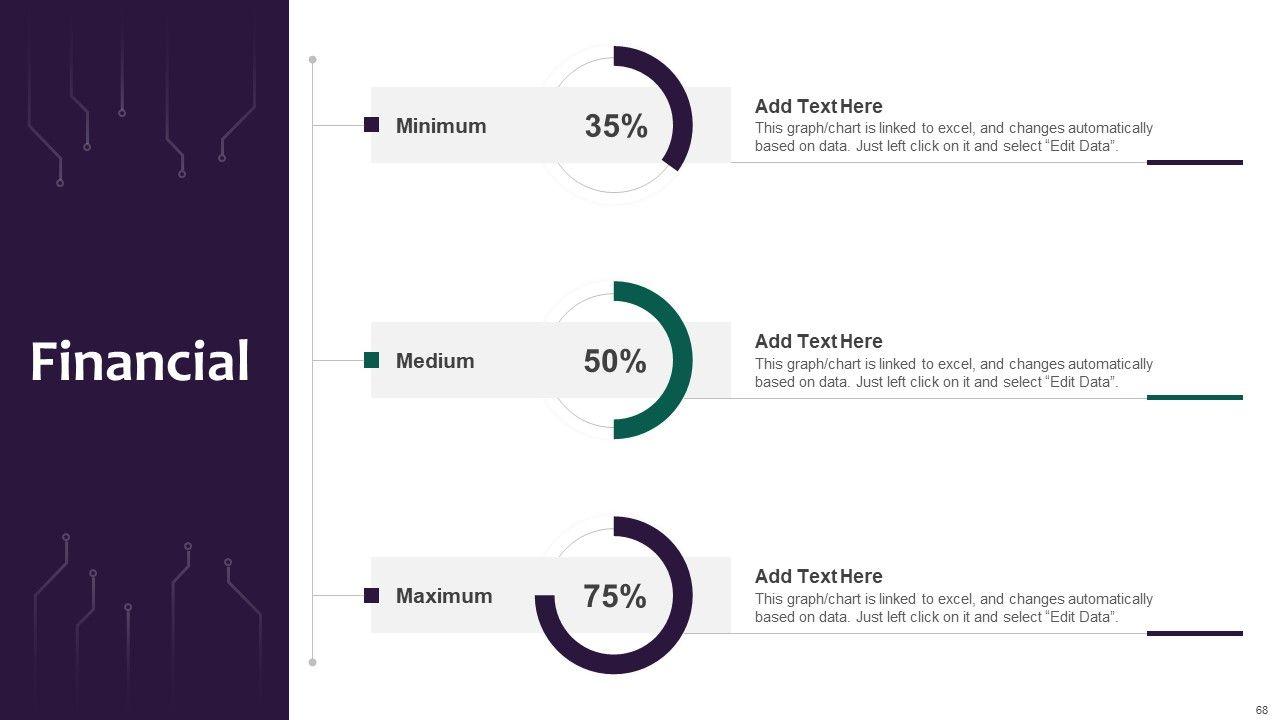Click the bottom dot of vertical timeline
Image resolution: width=1280 pixels, height=720 pixels.
click(x=313, y=662)
